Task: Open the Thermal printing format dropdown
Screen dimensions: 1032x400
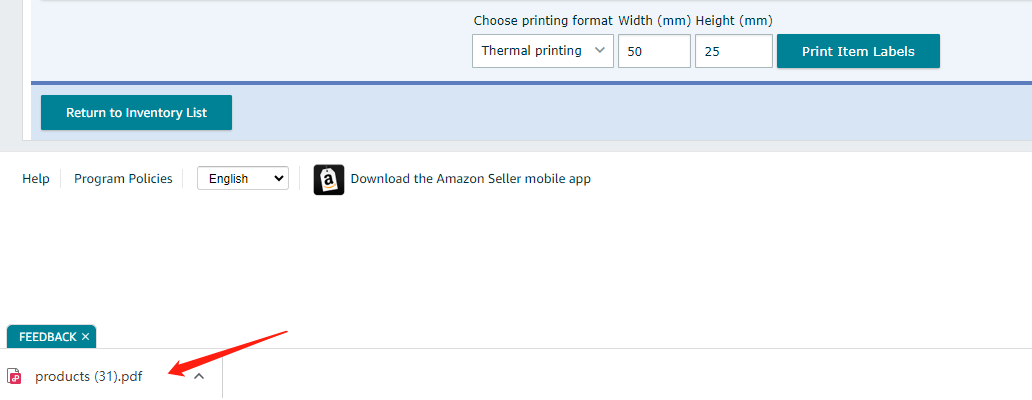Action: click(543, 51)
